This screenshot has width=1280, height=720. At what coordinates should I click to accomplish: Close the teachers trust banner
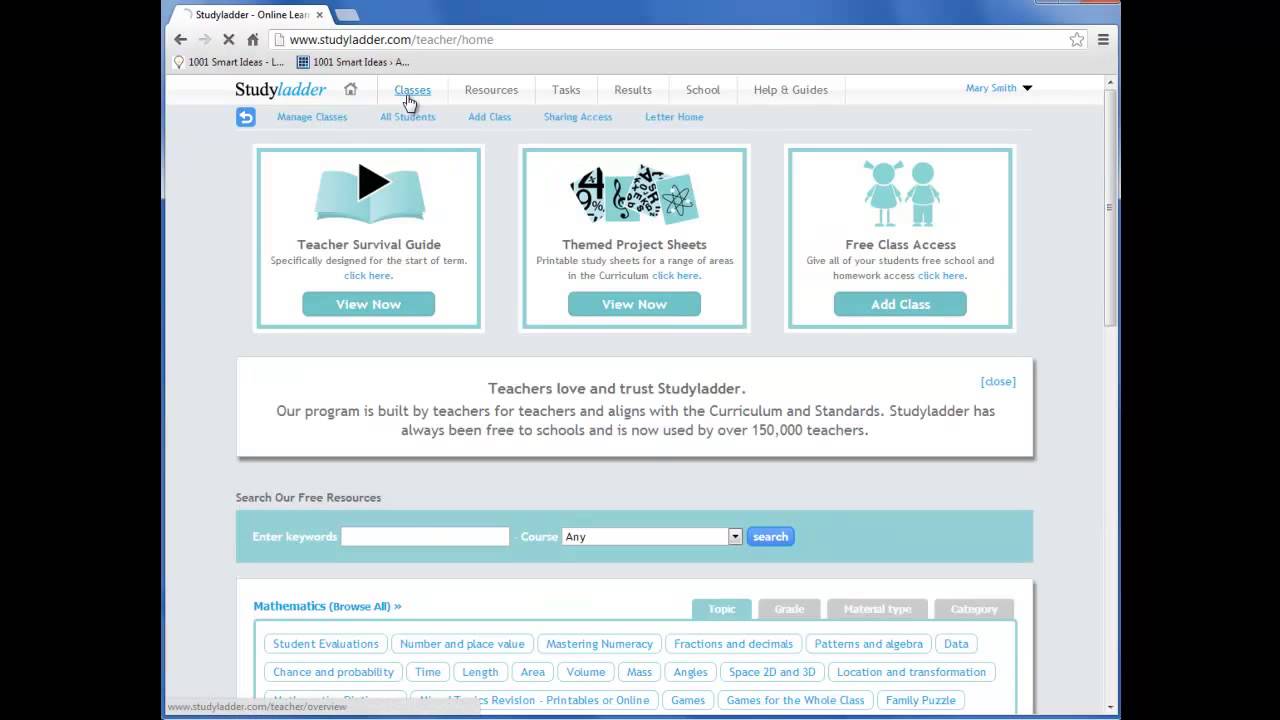coord(998,381)
